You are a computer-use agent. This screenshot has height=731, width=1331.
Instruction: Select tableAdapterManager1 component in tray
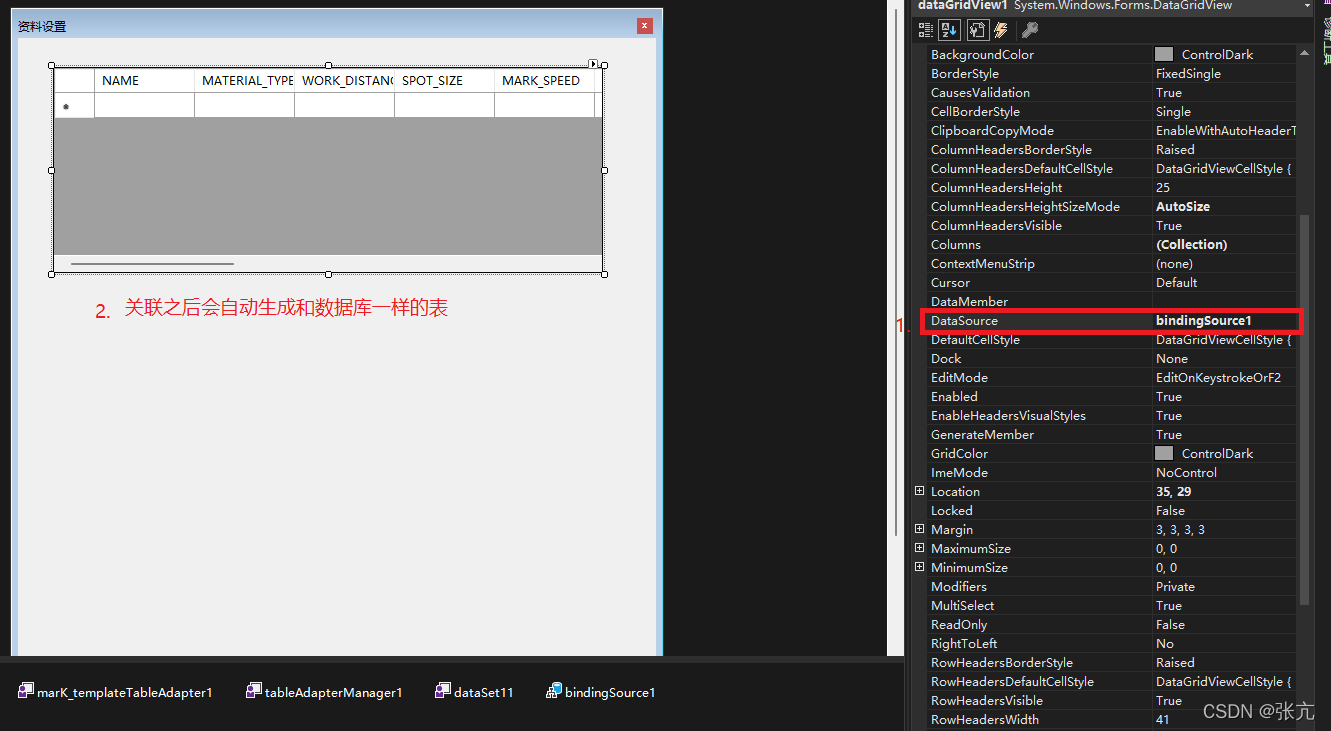tap(324, 692)
